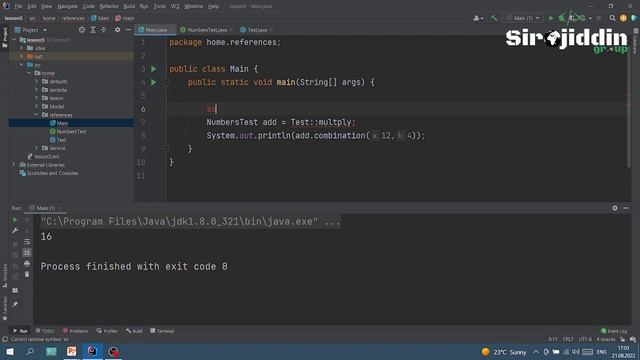Click the Collapse All icon in the Project panel
Screen dimensions: 640x360
(104, 30)
